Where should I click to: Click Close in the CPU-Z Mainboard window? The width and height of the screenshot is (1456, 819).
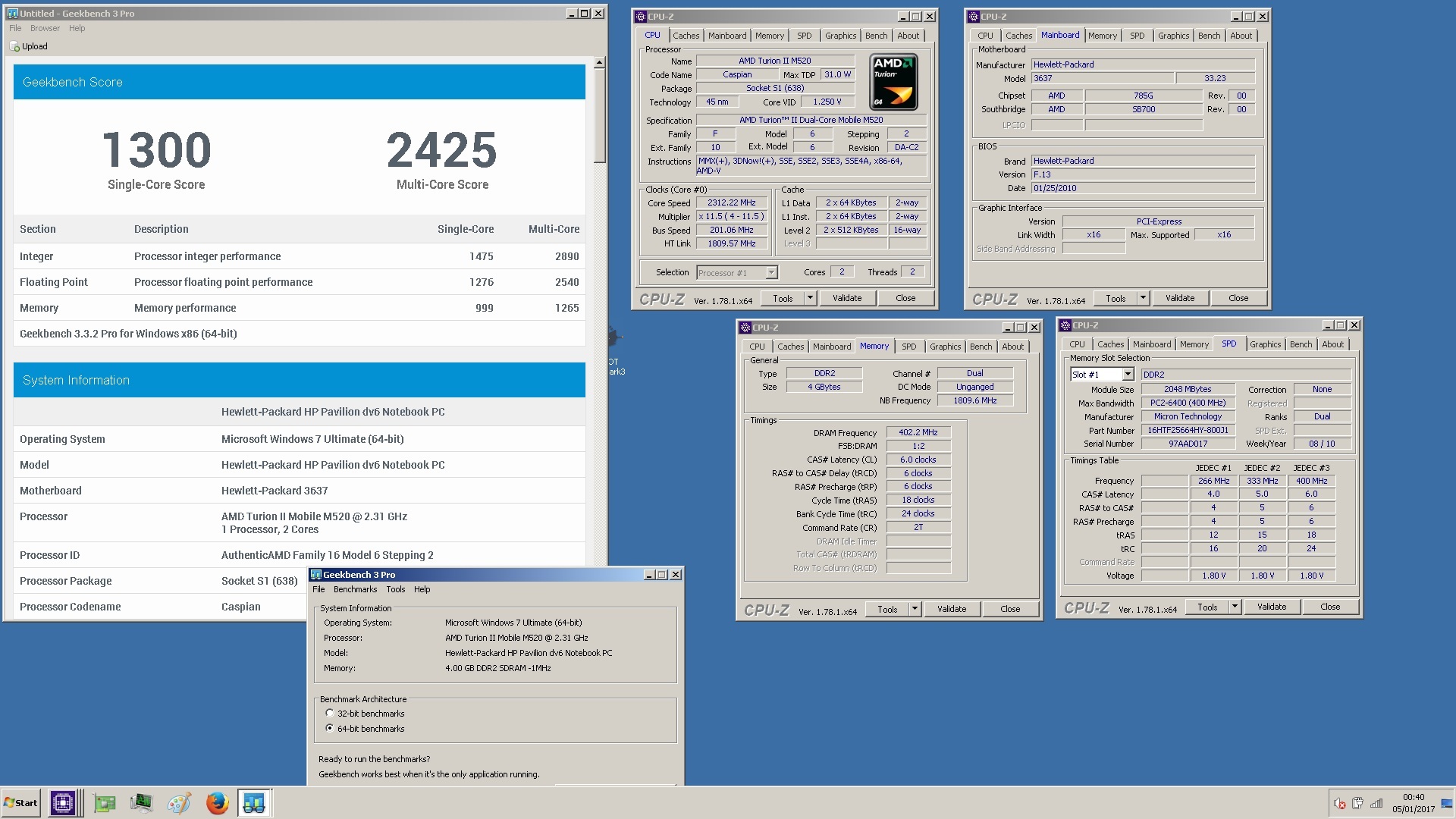(1238, 298)
